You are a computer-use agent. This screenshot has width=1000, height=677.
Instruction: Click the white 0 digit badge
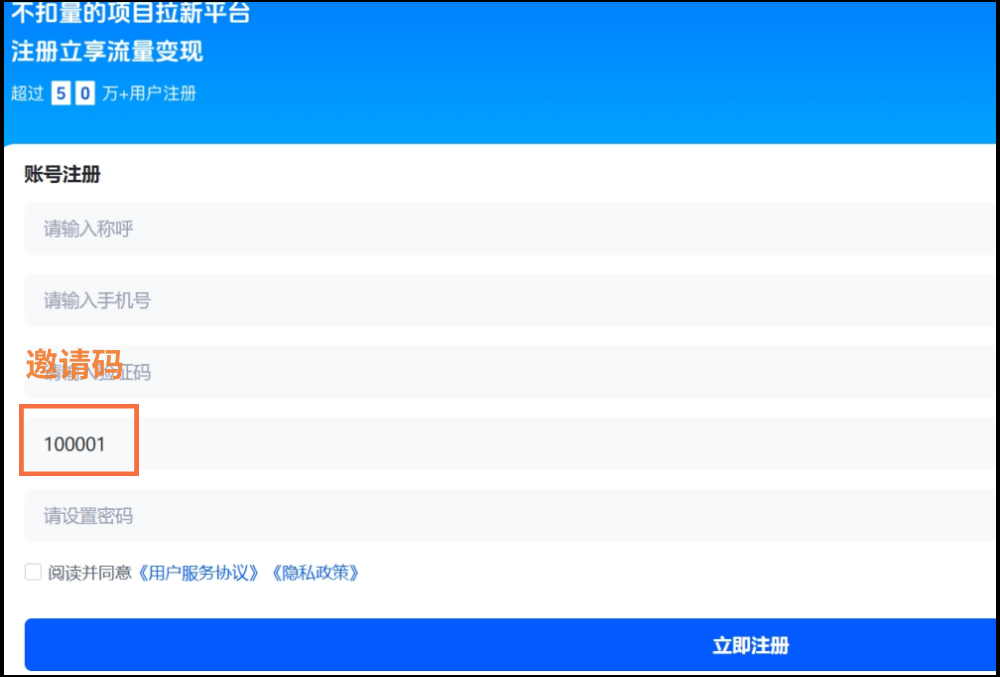(x=86, y=92)
